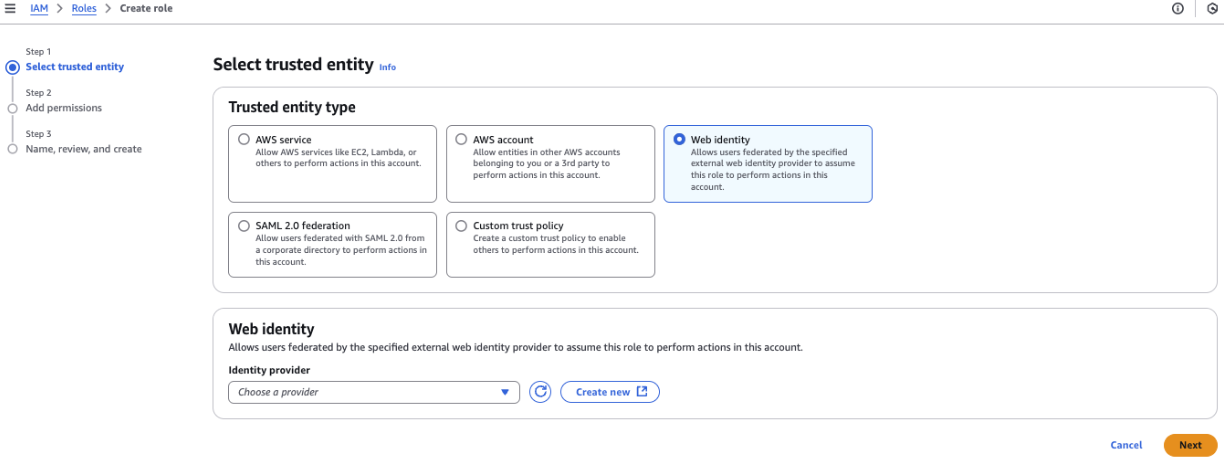Viewport: 1224px width, 467px height.
Task: Select the Web identity radio option
Action: (680, 140)
